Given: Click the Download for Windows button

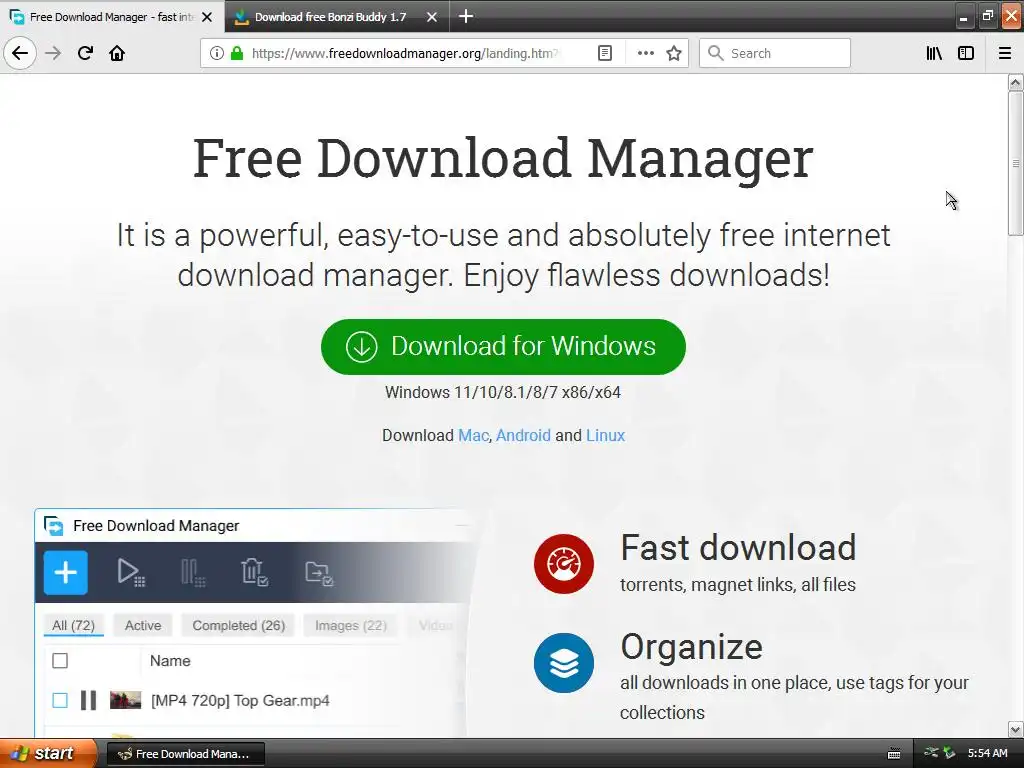Looking at the screenshot, I should [x=503, y=347].
